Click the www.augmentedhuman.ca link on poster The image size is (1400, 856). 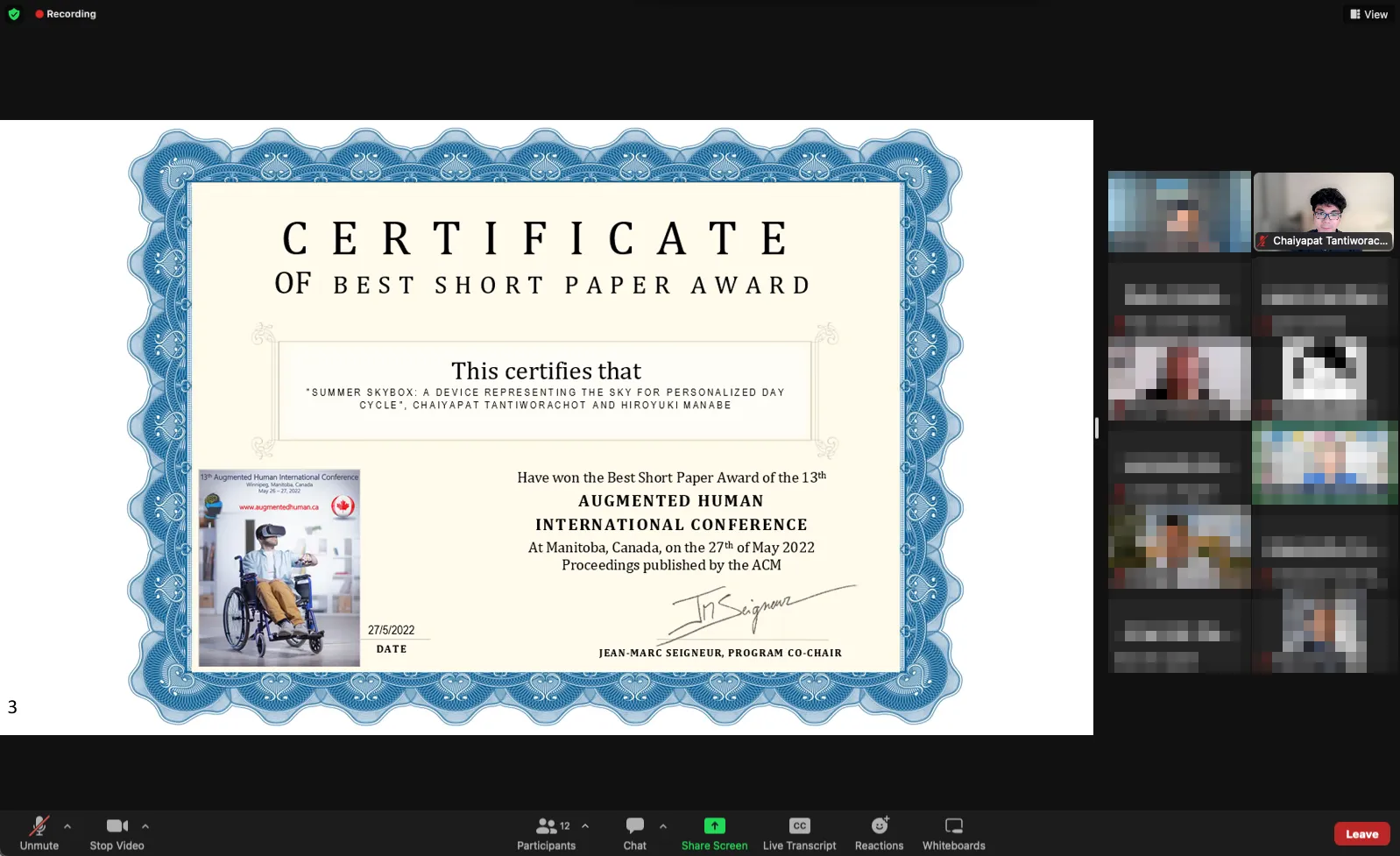[x=279, y=507]
